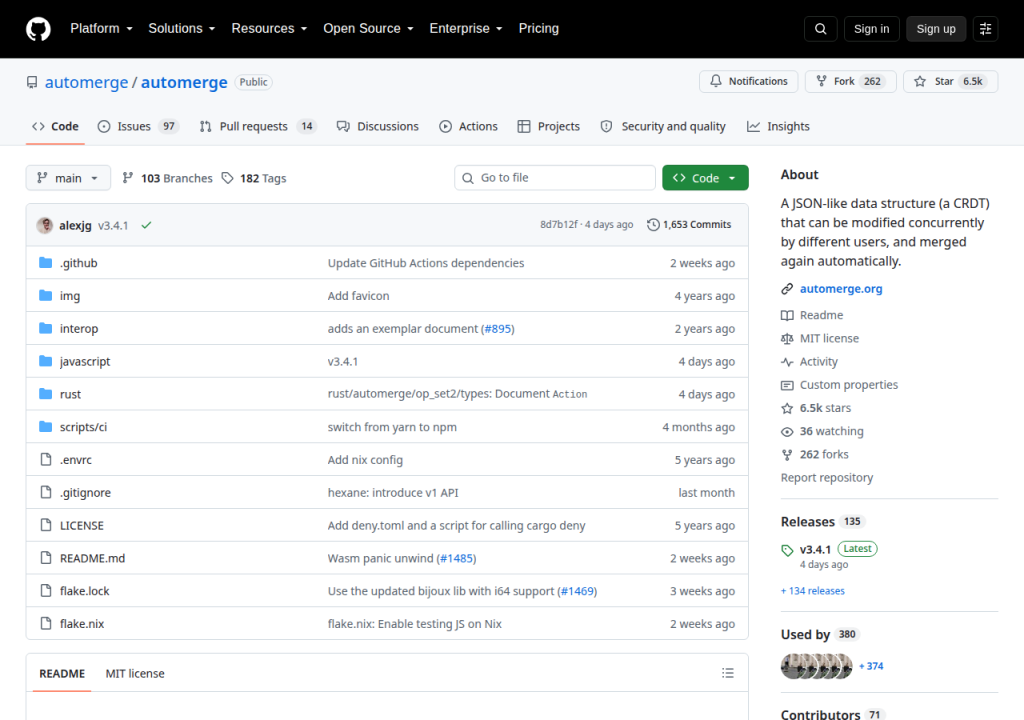Screen dimensions: 1024x720
Task: Switch to the Projects tab
Action: click(x=549, y=126)
